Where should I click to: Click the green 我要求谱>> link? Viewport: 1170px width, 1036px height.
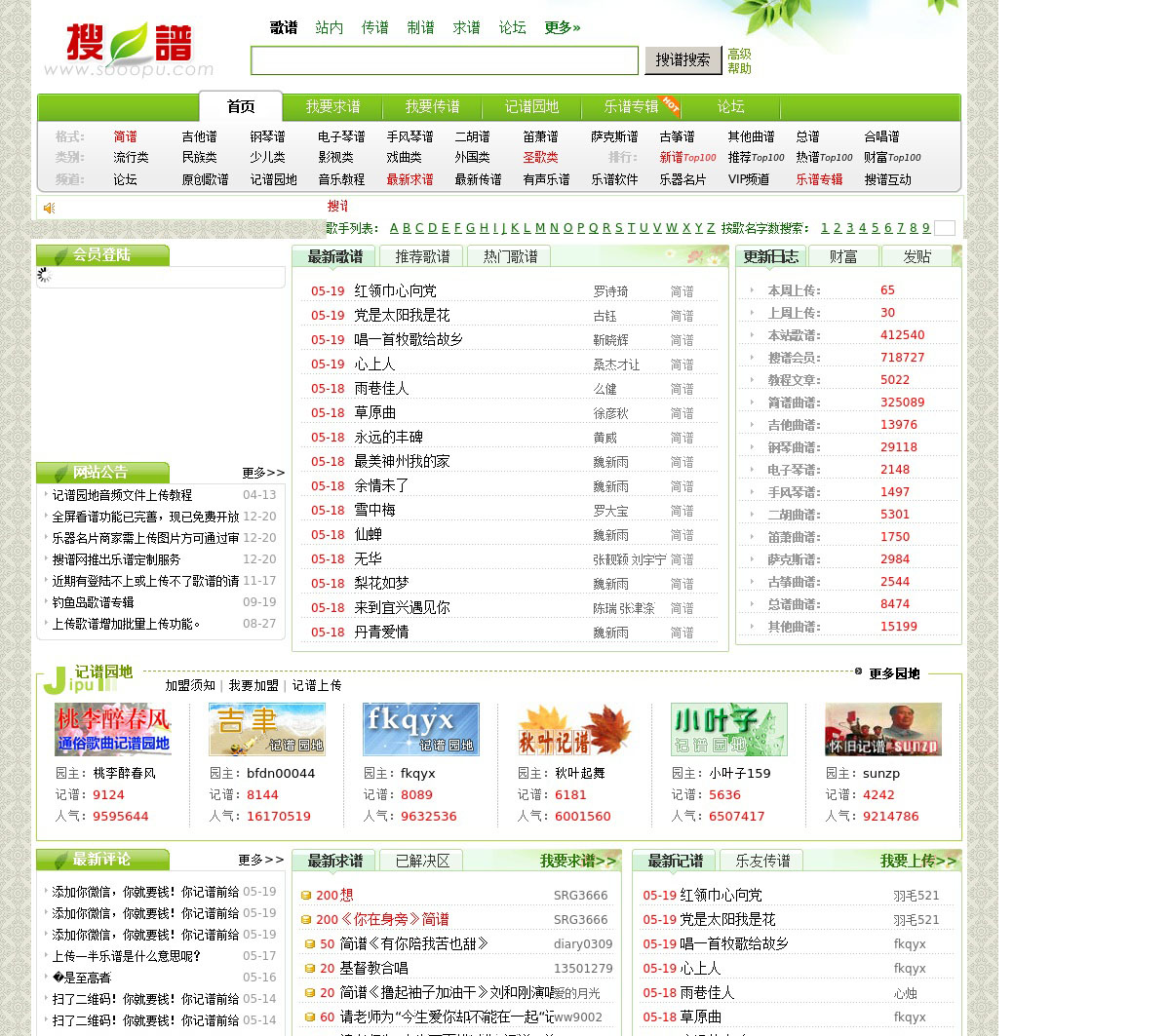coord(578,861)
